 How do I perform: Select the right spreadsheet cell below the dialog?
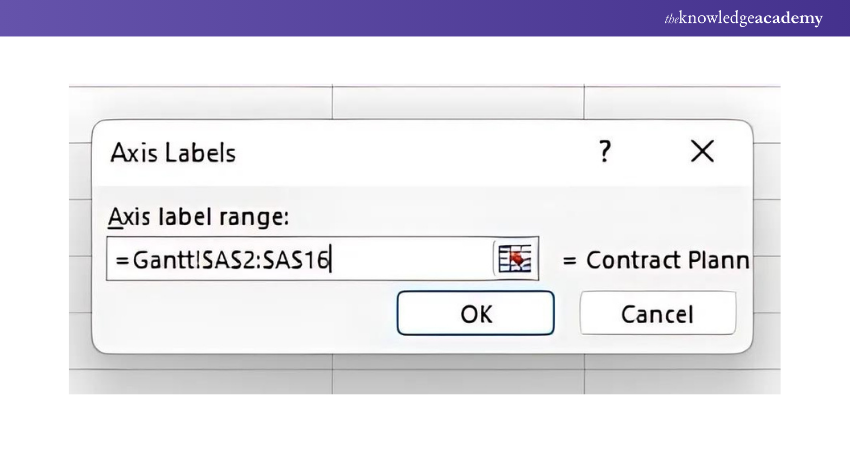tap(680, 373)
